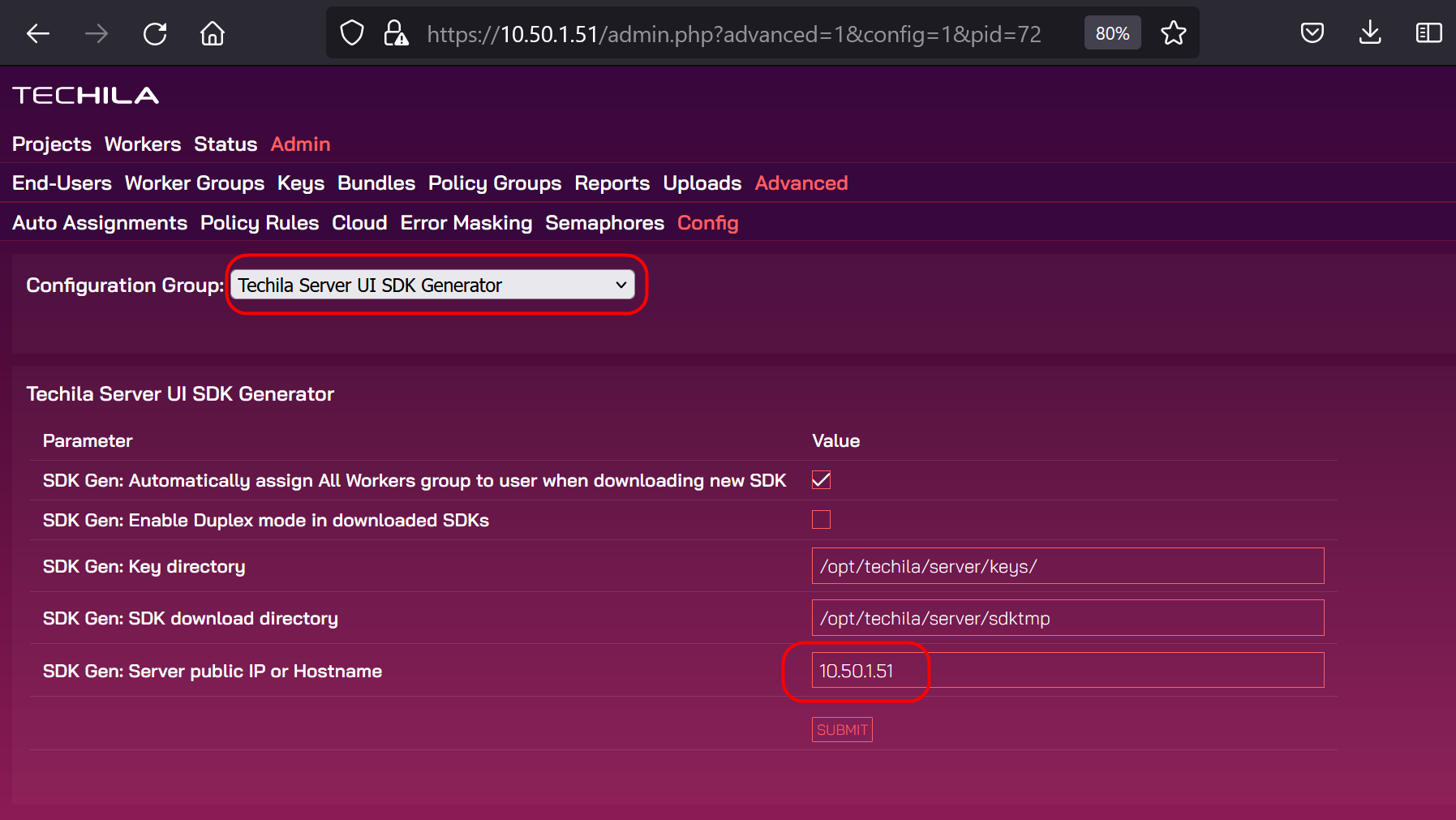This screenshot has width=1456, height=820.
Task: Switch to Policy Rules submenu
Action: (260, 223)
